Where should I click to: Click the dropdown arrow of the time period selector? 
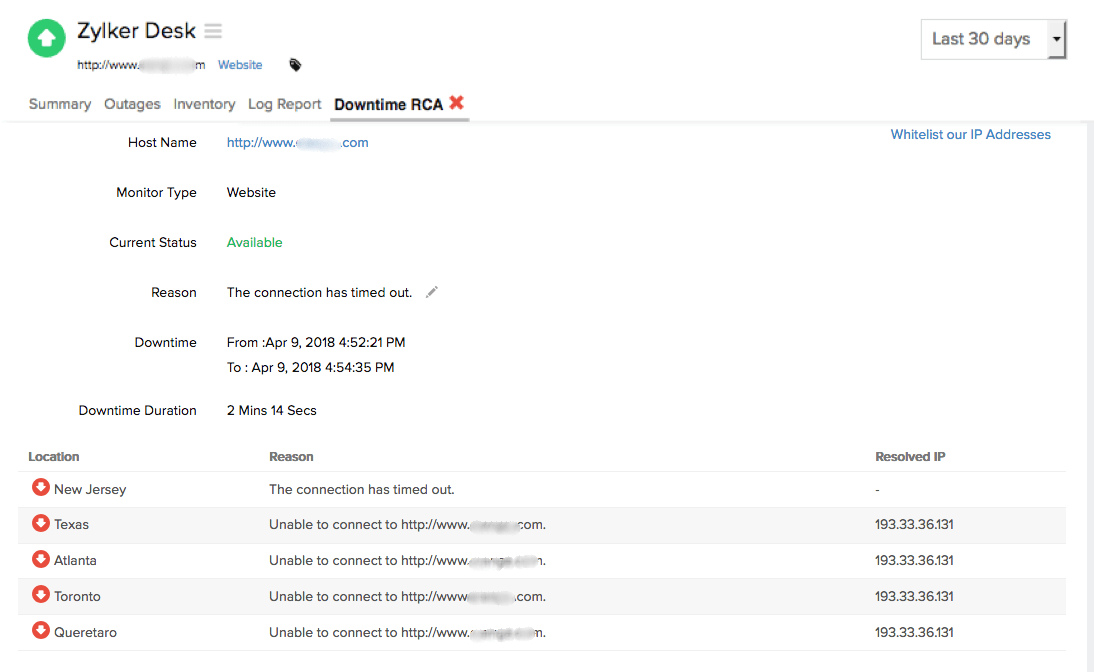pyautogui.click(x=1056, y=39)
